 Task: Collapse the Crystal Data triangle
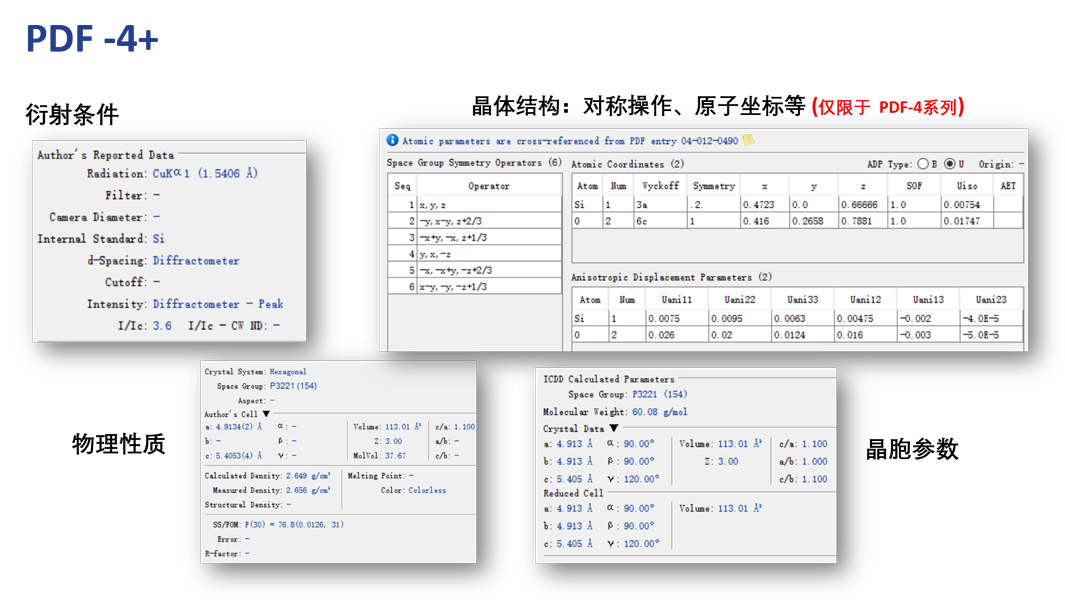pos(613,428)
